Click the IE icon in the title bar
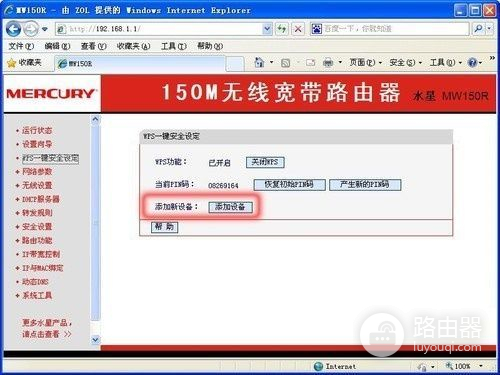The image size is (500, 375). point(8,10)
